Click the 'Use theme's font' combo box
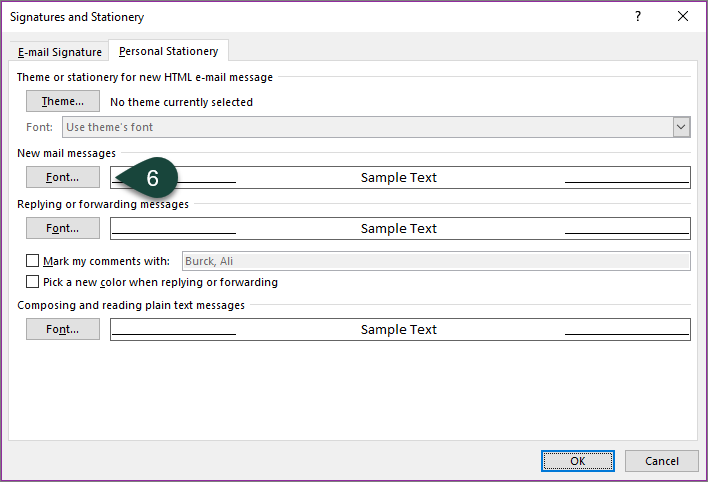 click(x=366, y=127)
